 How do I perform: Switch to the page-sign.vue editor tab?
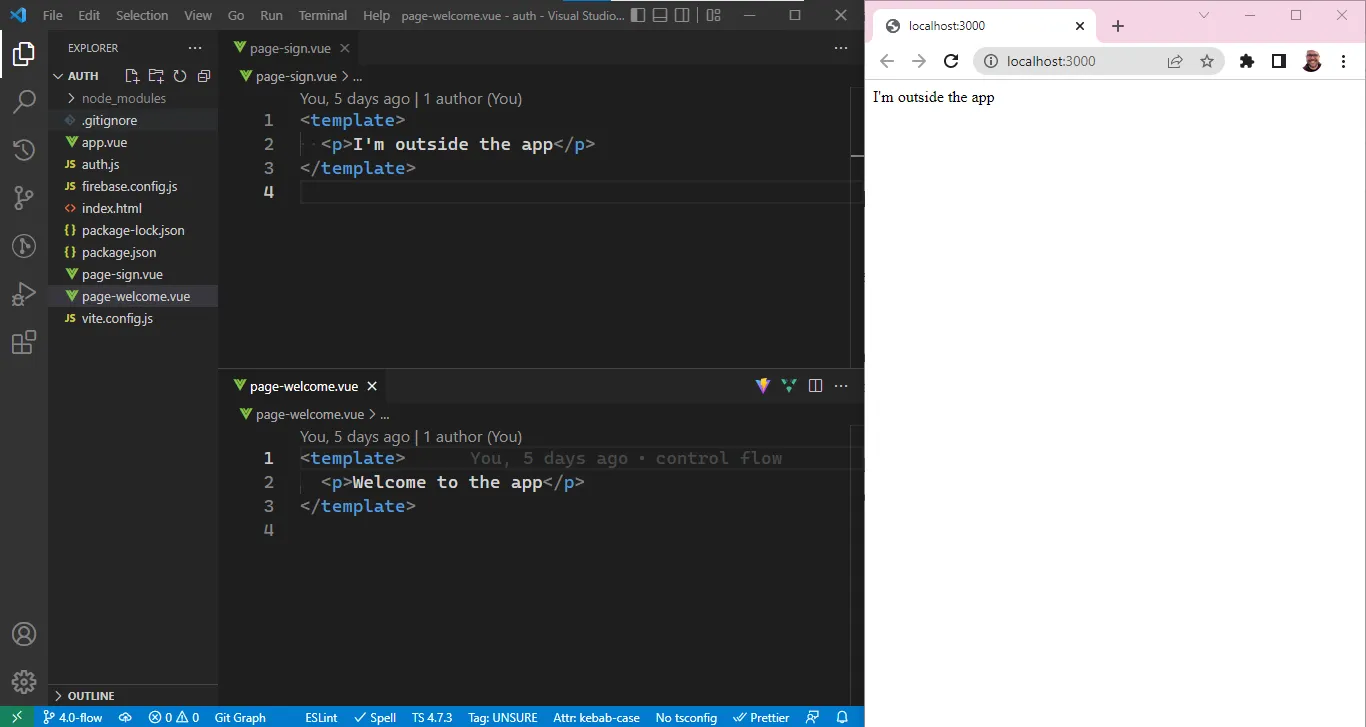click(290, 47)
